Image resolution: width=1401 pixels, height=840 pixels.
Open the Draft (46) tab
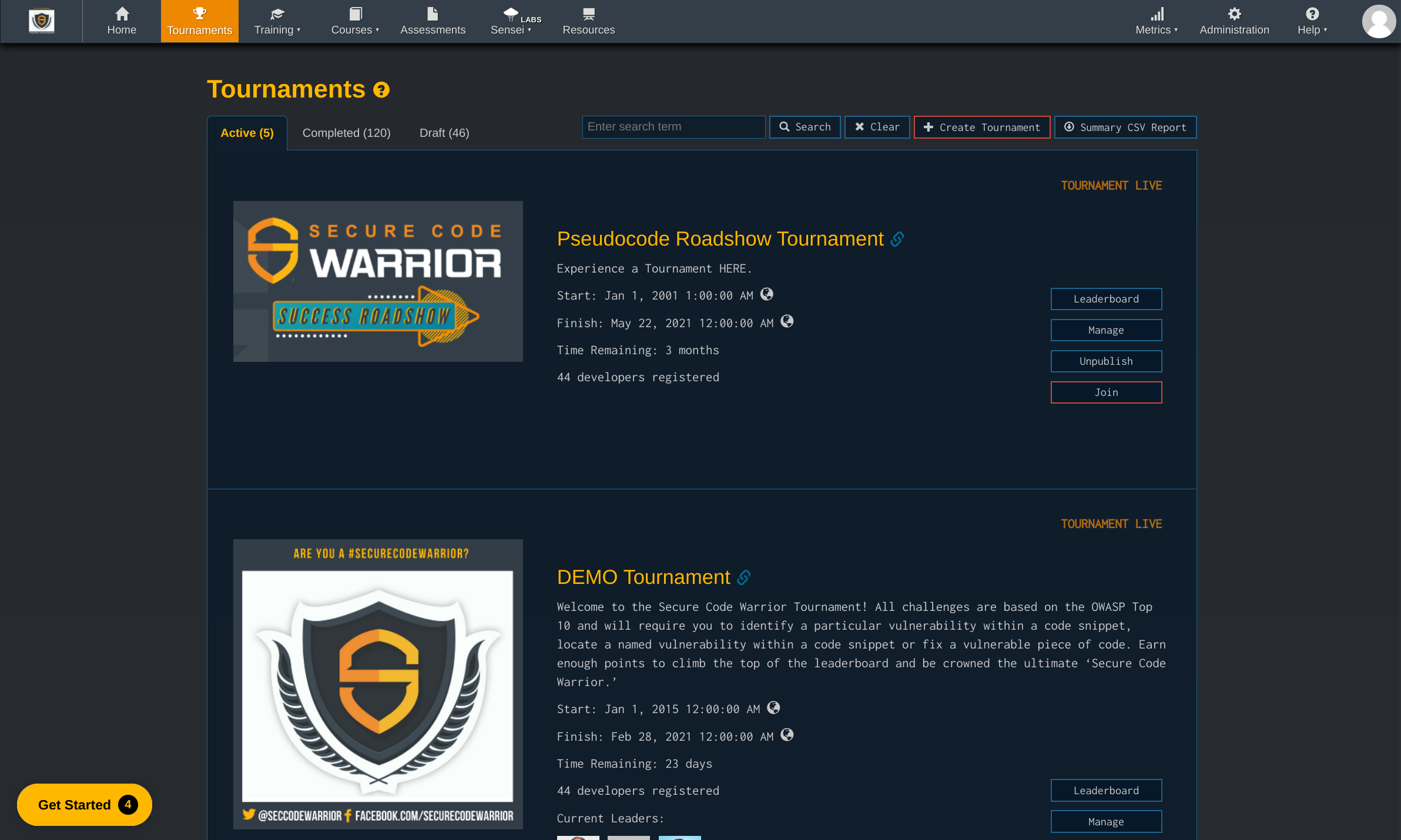point(444,133)
